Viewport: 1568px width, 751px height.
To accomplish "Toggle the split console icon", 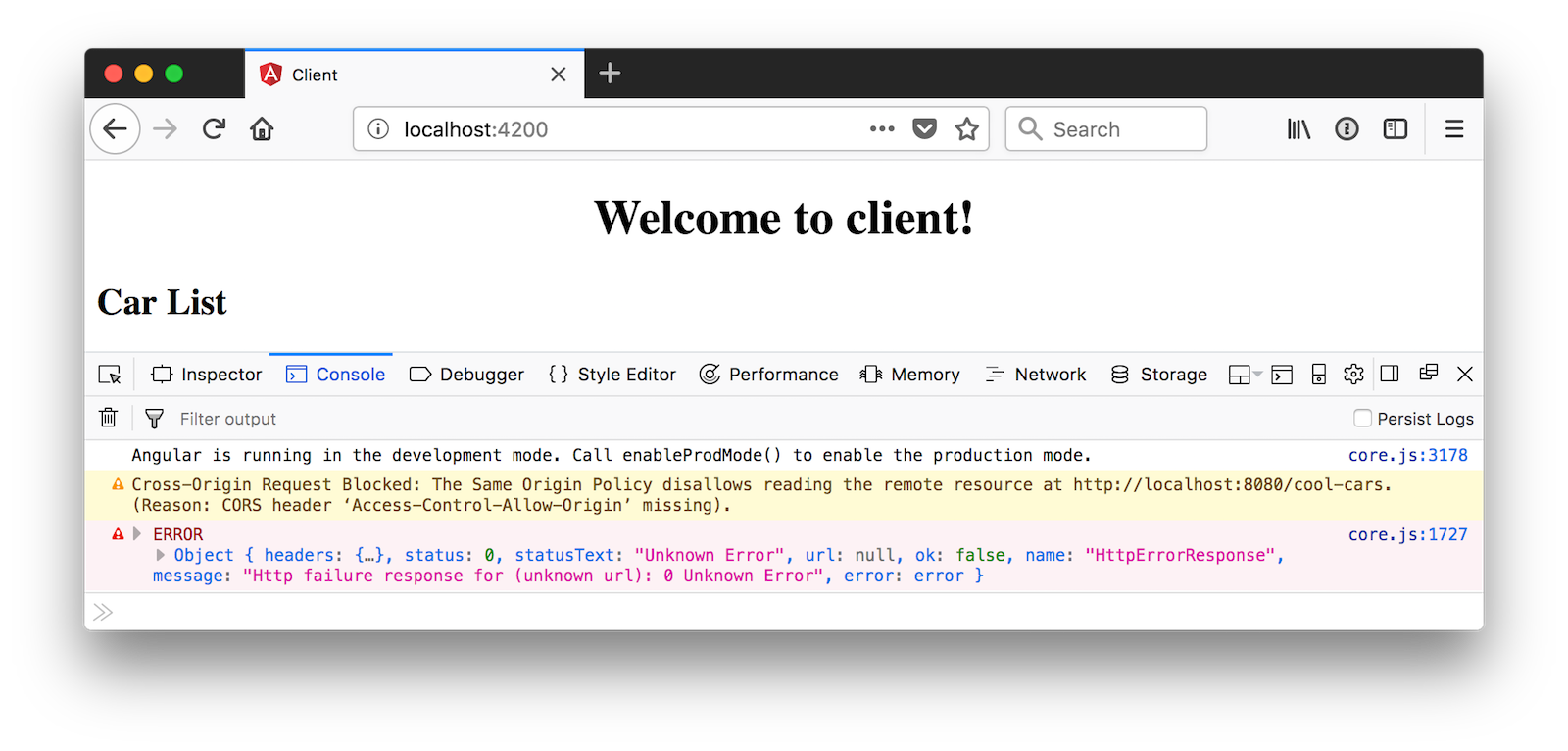I will click(1282, 375).
